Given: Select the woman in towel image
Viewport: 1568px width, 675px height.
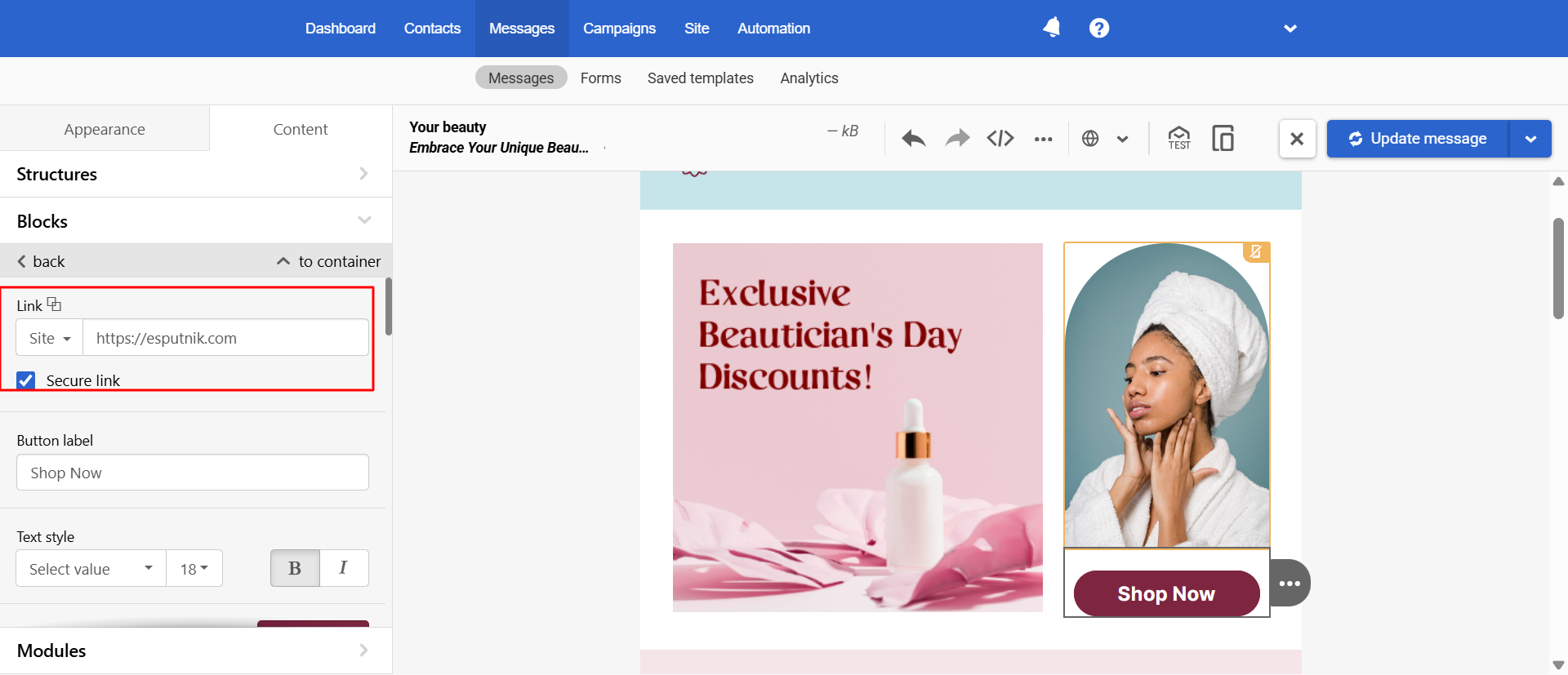Looking at the screenshot, I should [x=1167, y=395].
